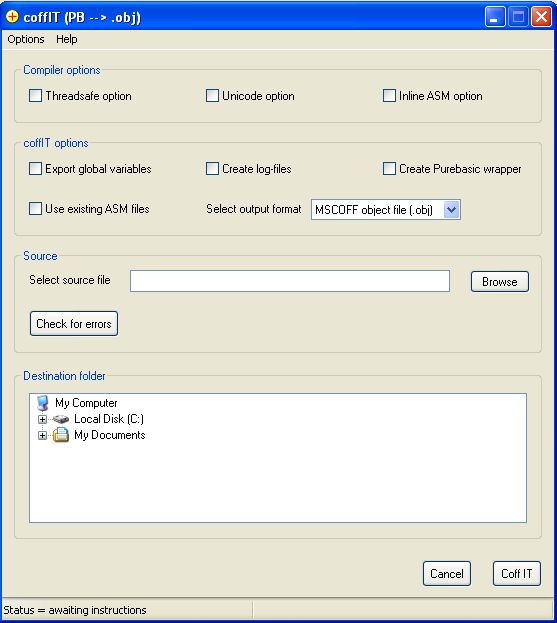Tick the Unicode option checkbox

click(x=212, y=96)
